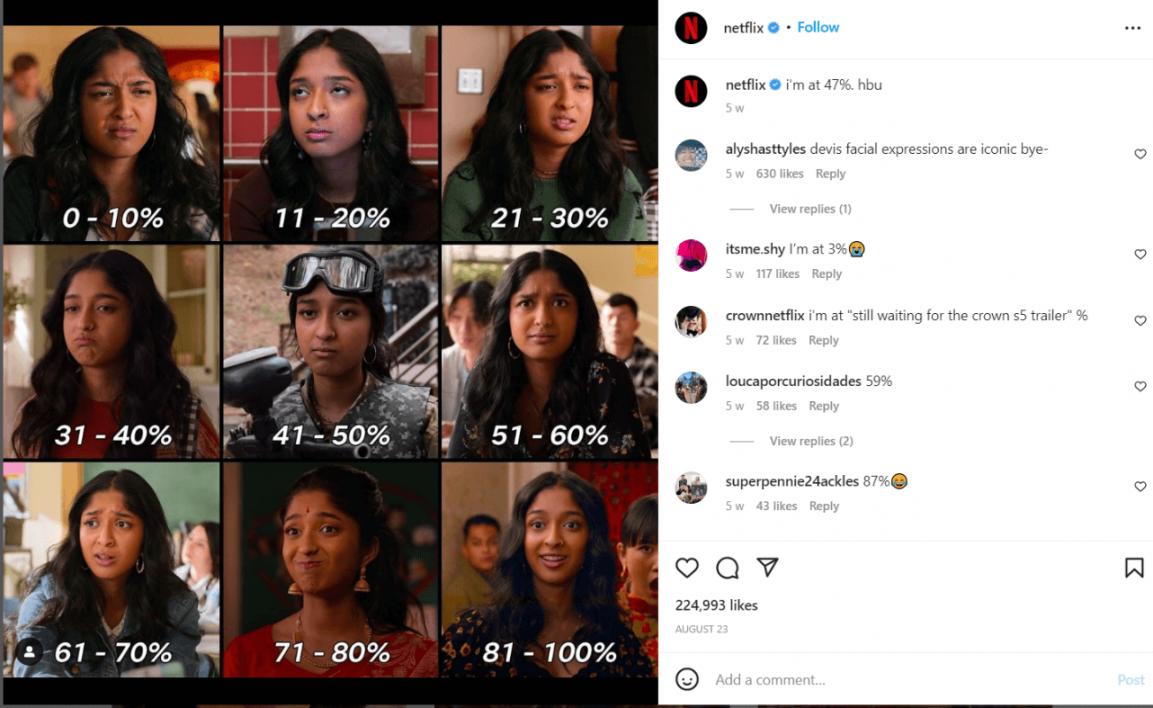This screenshot has height=708, width=1153.
Task: Submit the comment with Post button
Action: coord(1130,680)
